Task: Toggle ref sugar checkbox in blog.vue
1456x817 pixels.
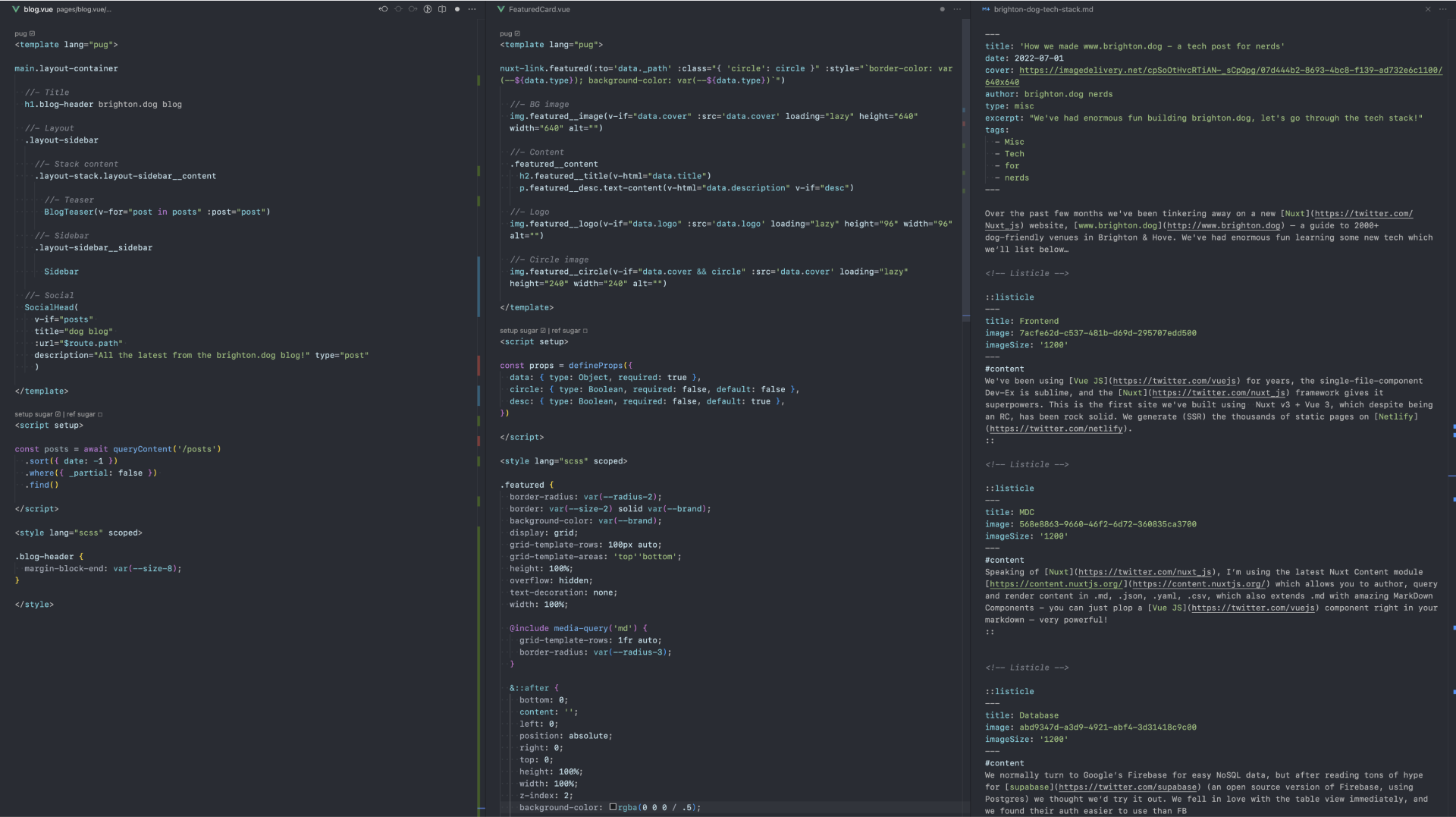Action: 100,414
